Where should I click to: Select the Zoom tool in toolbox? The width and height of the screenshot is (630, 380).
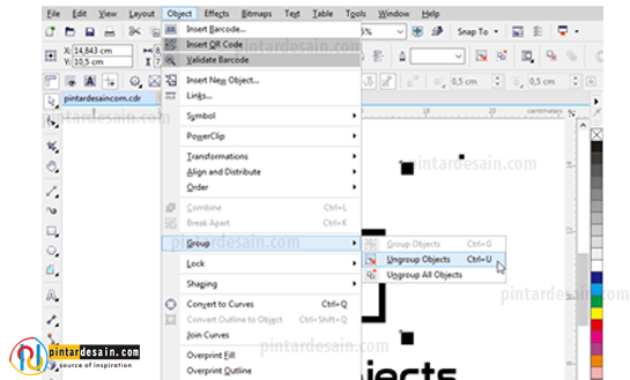tap(51, 166)
